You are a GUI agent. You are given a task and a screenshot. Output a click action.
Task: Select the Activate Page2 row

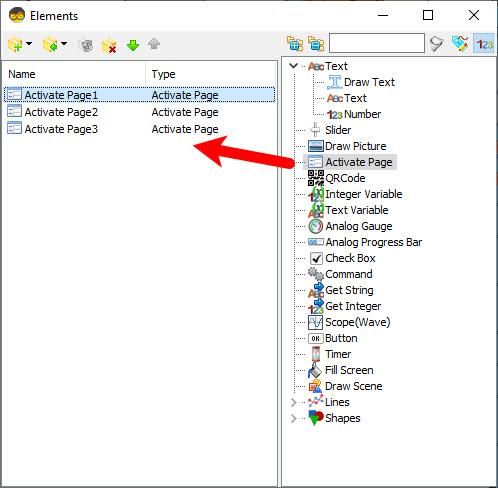(x=139, y=112)
